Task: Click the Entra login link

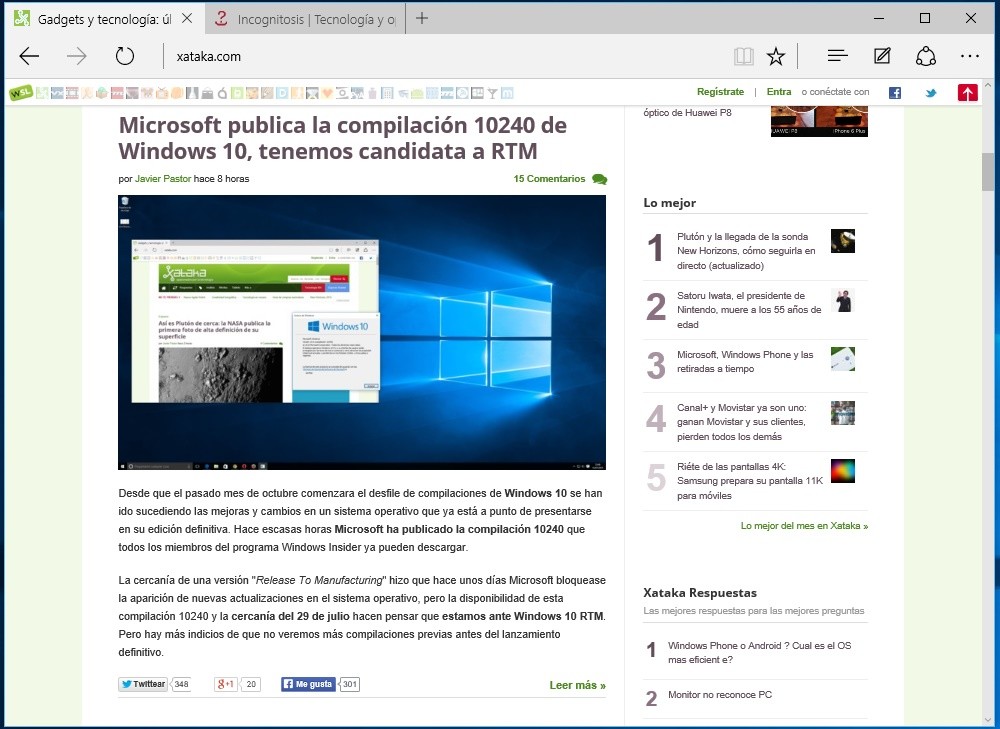Action: [x=779, y=92]
